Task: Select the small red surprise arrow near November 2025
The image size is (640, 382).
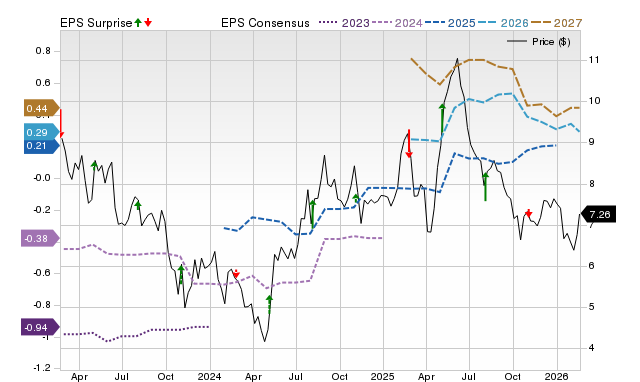Action: pos(529,213)
